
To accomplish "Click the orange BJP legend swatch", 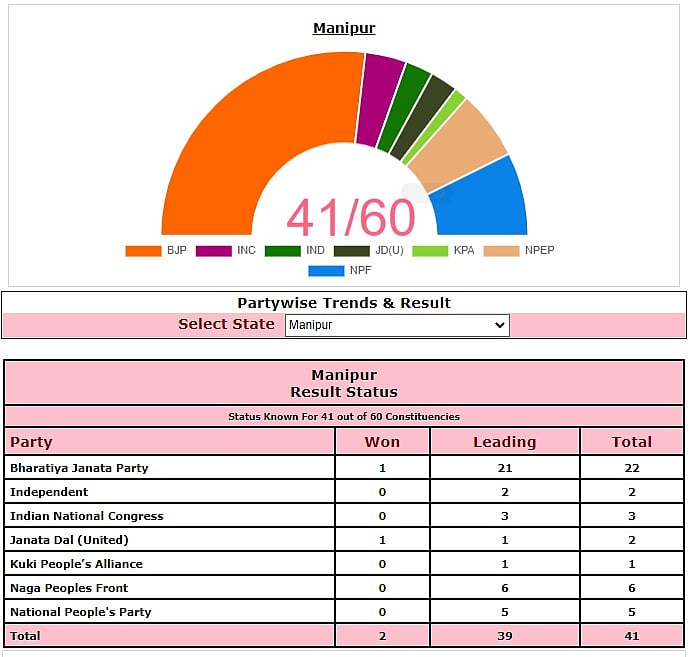I will click(143, 251).
